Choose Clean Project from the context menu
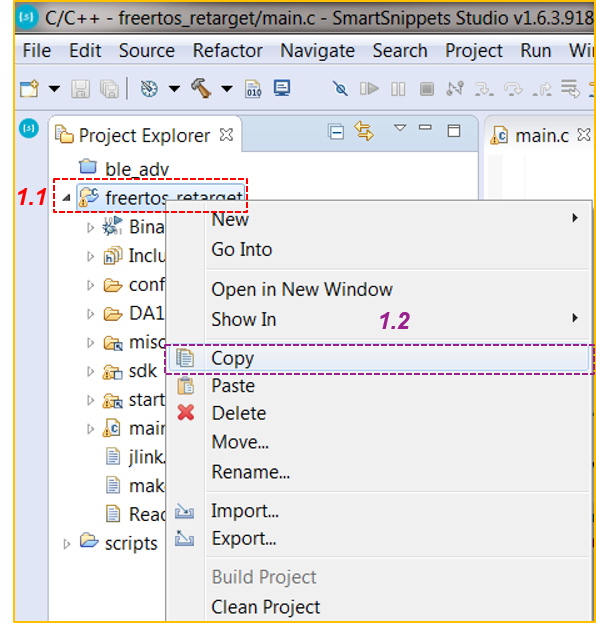This screenshot has width=596, height=623. pyautogui.click(x=265, y=607)
